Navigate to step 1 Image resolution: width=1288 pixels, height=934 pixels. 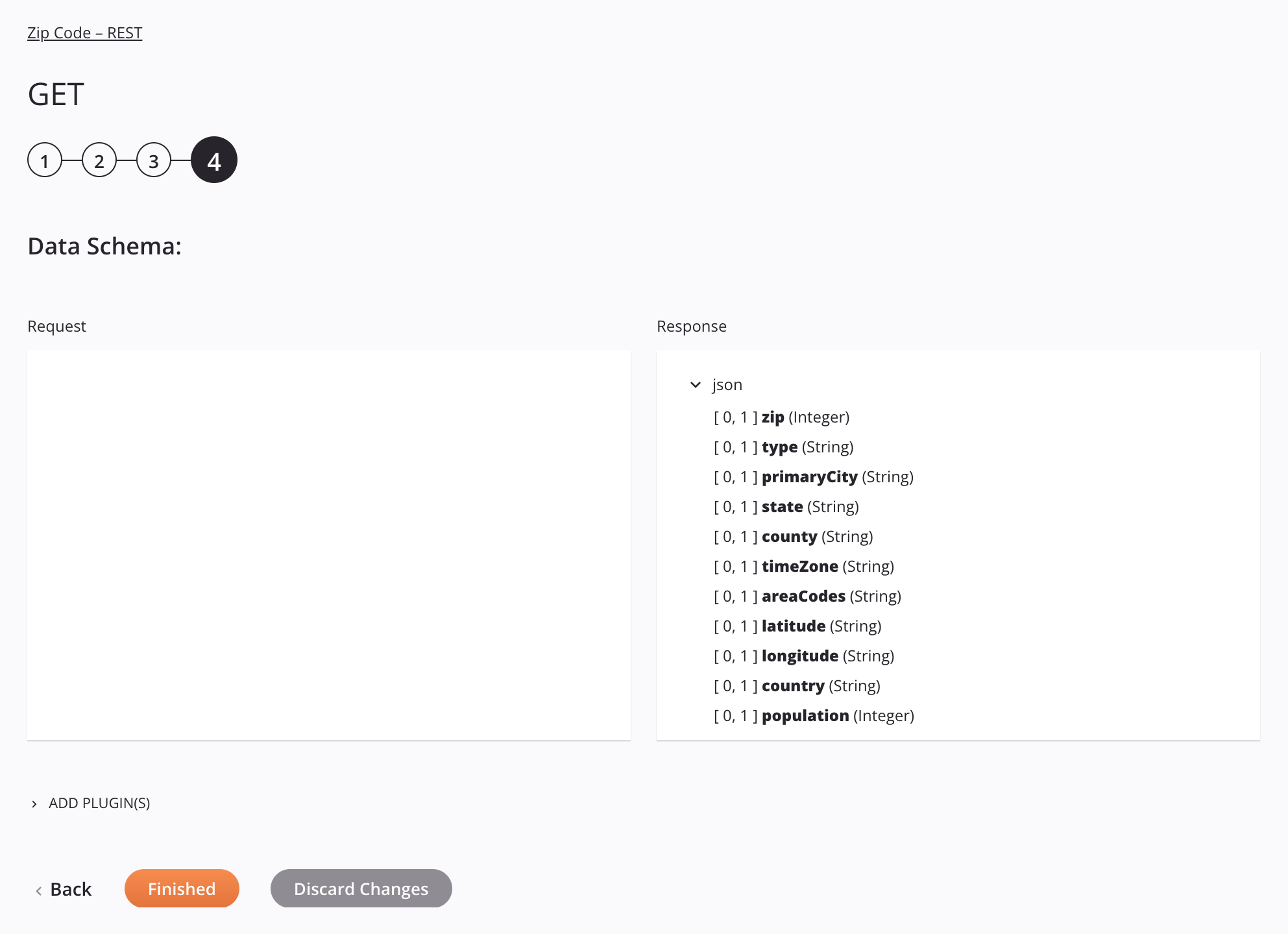[44, 160]
